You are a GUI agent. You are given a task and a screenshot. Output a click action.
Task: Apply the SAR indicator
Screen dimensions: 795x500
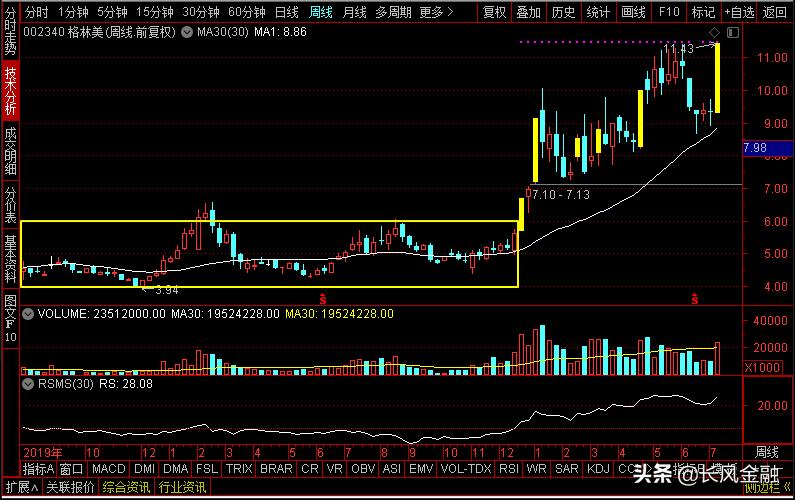click(x=566, y=469)
